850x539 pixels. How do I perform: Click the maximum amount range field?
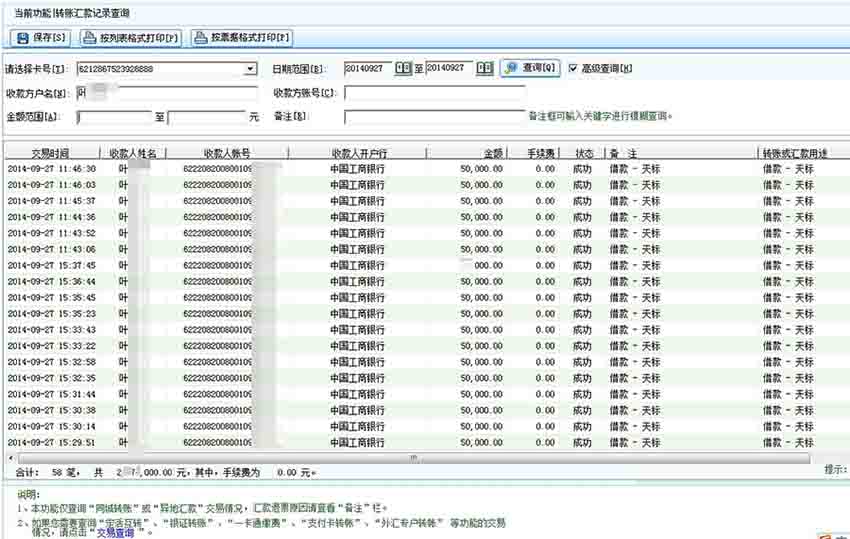[x=206, y=117]
